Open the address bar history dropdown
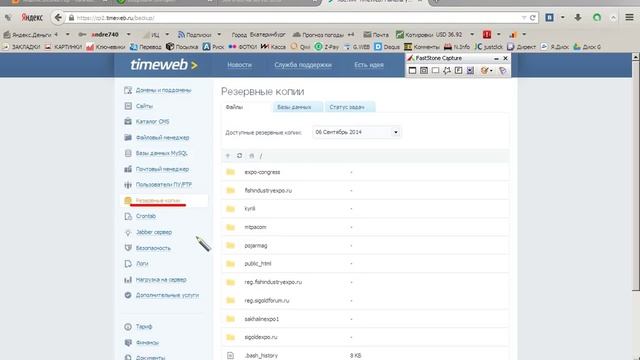 [x=524, y=18]
